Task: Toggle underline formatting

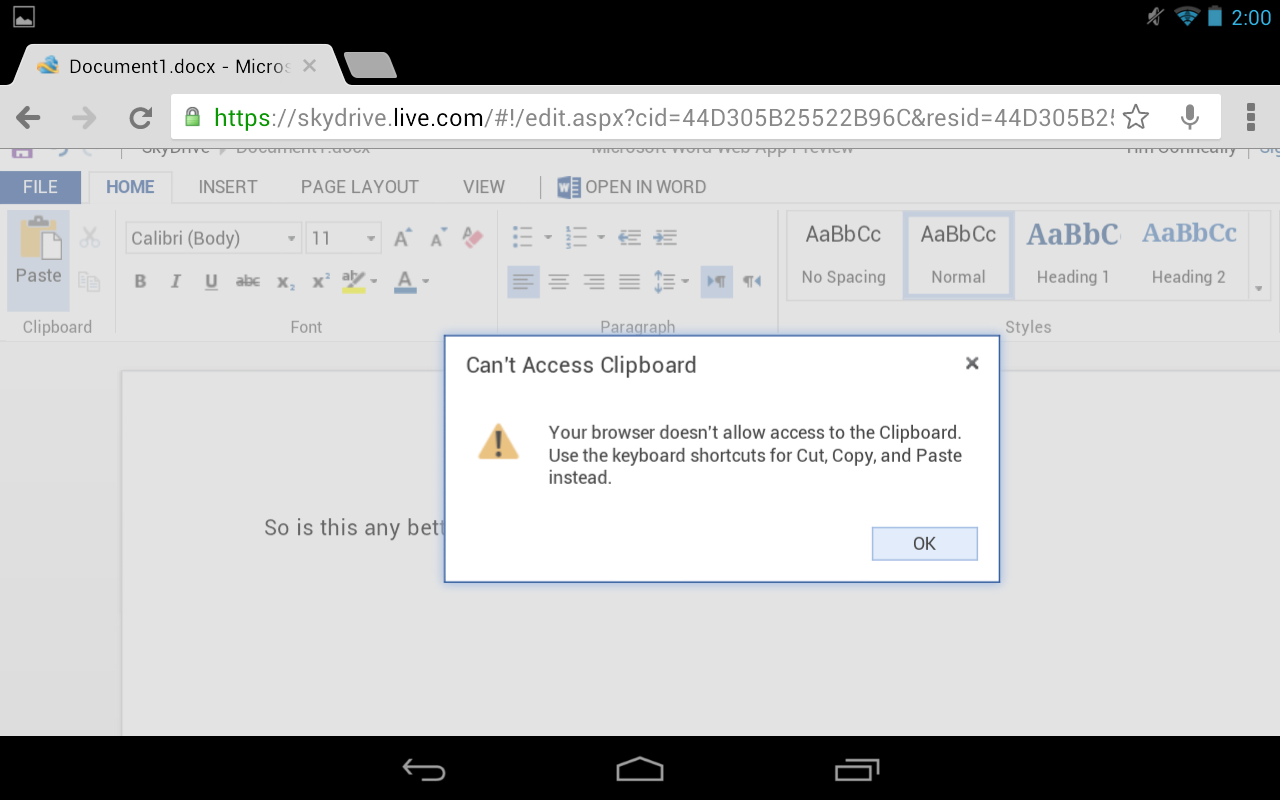Action: (x=210, y=281)
